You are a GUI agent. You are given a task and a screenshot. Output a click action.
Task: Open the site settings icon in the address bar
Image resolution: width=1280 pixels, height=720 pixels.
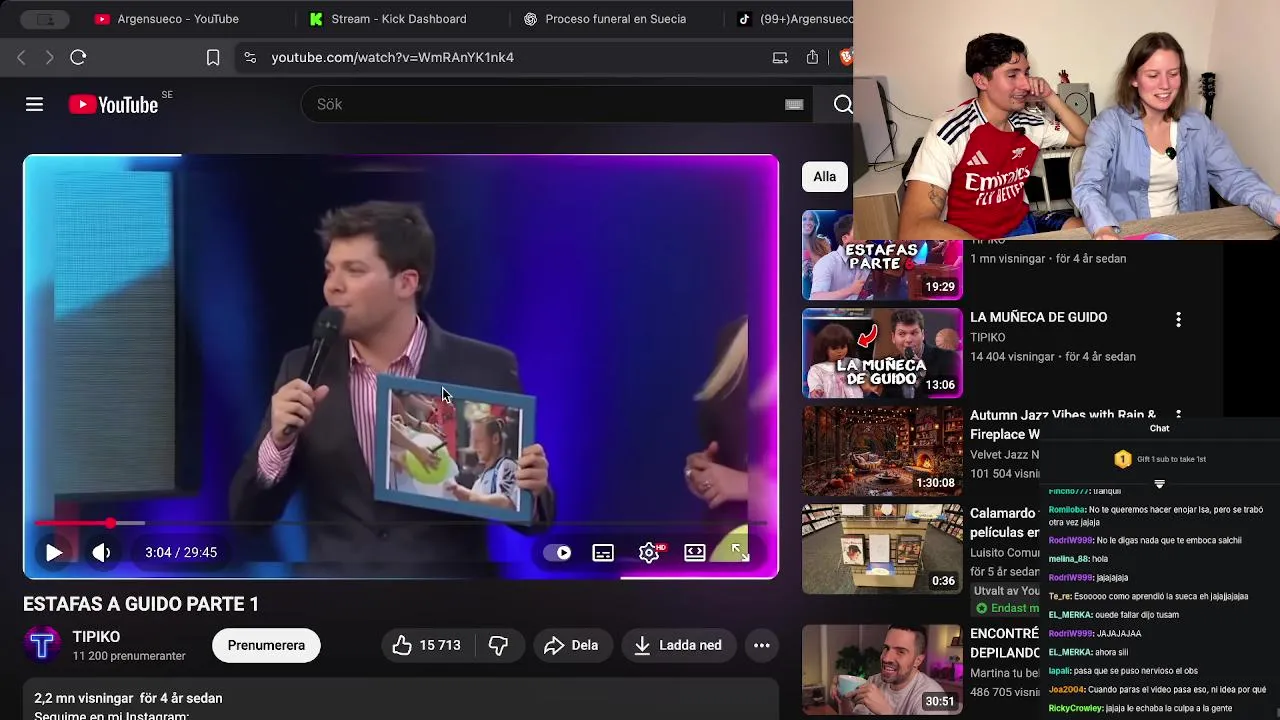(250, 57)
